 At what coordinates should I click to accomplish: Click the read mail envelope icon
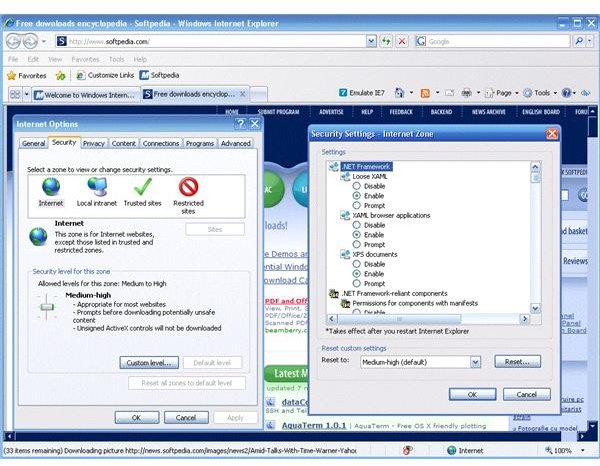click(x=450, y=93)
